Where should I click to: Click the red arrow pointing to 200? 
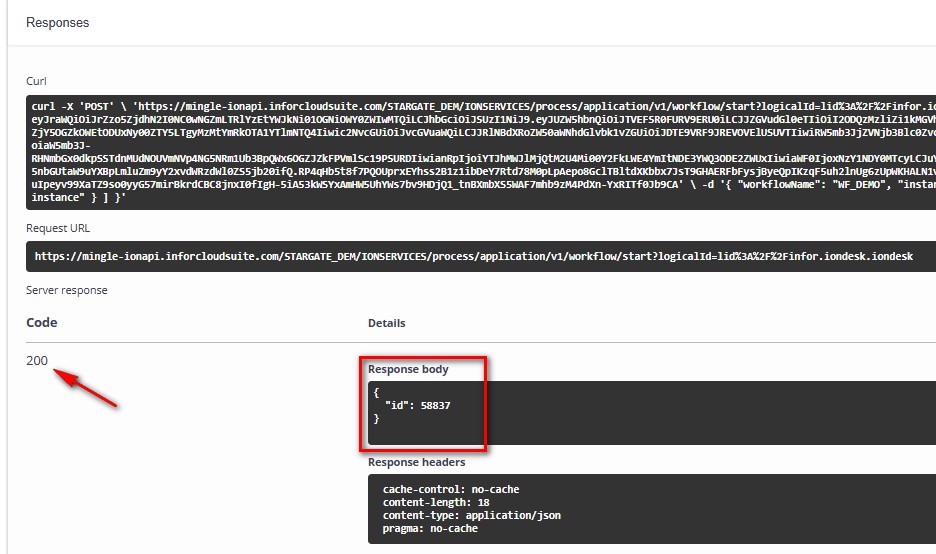[86, 389]
